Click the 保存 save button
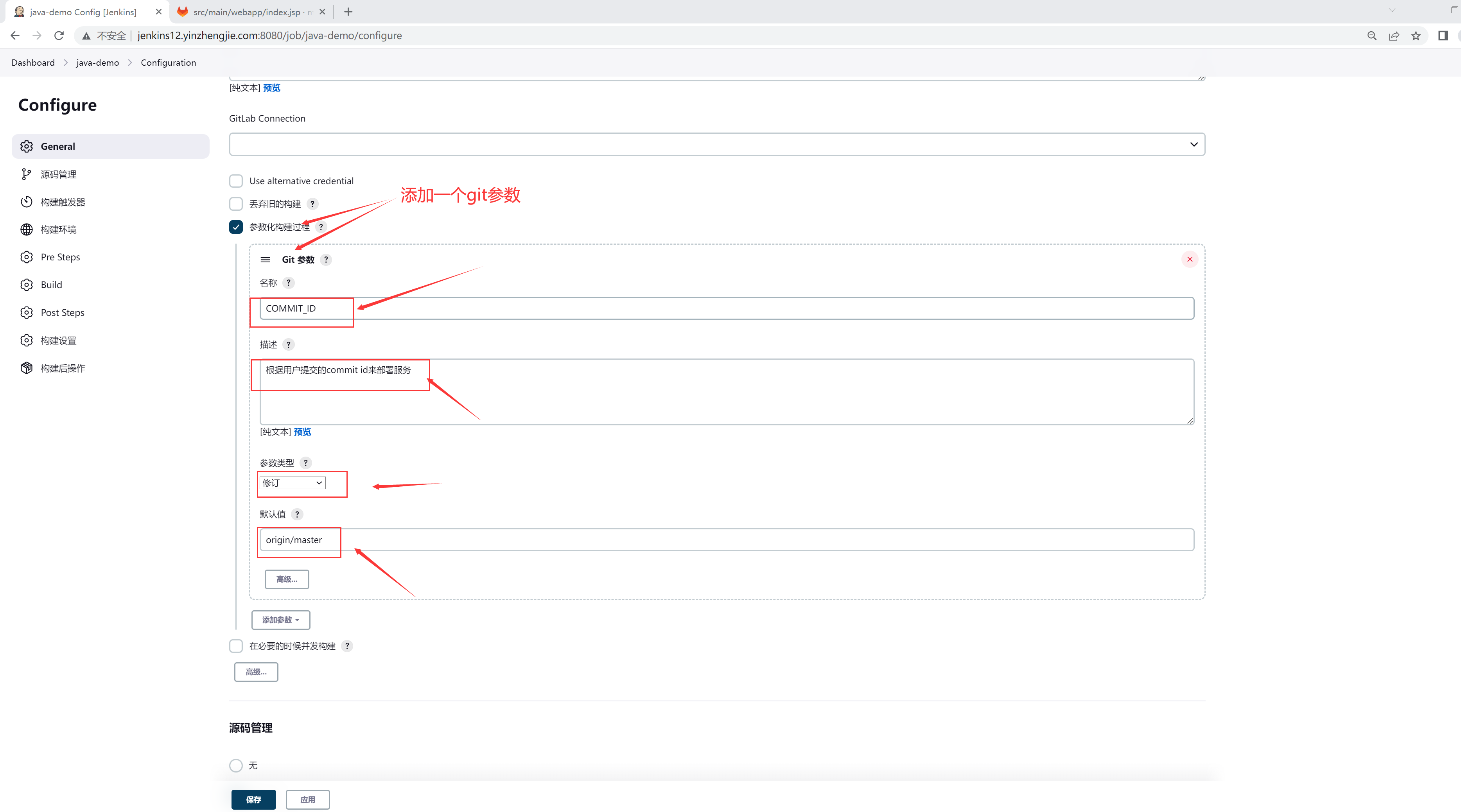This screenshot has height=812, width=1461. pyautogui.click(x=253, y=799)
